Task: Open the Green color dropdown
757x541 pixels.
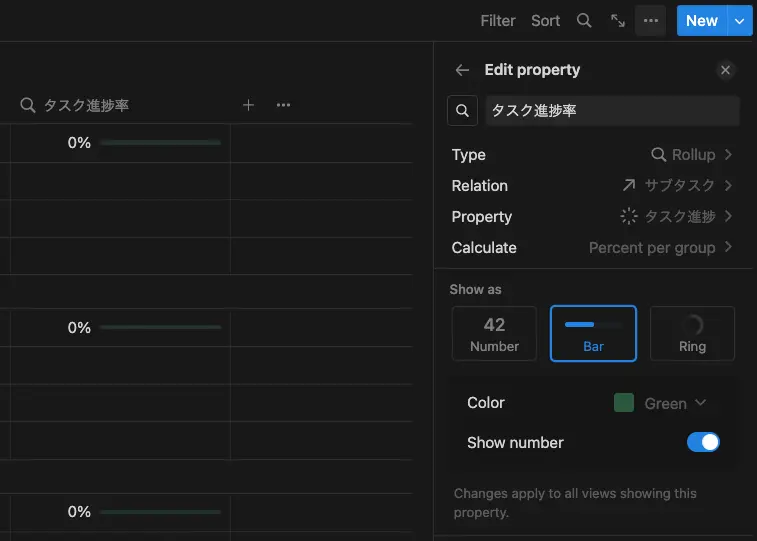Action: (x=661, y=403)
